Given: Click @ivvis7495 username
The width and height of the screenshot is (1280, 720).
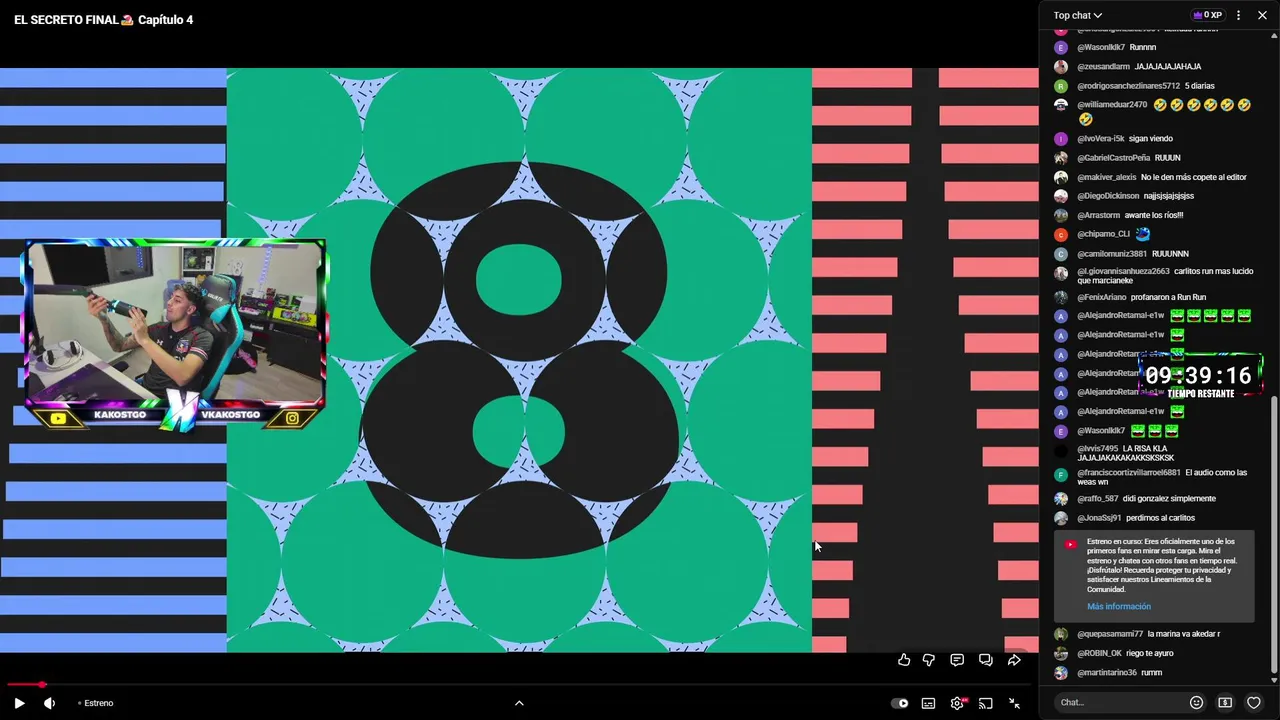Looking at the screenshot, I should pos(1097,449).
